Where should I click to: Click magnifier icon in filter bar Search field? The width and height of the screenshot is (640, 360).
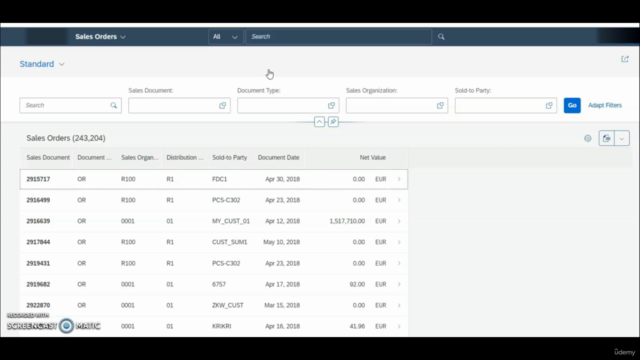click(113, 105)
